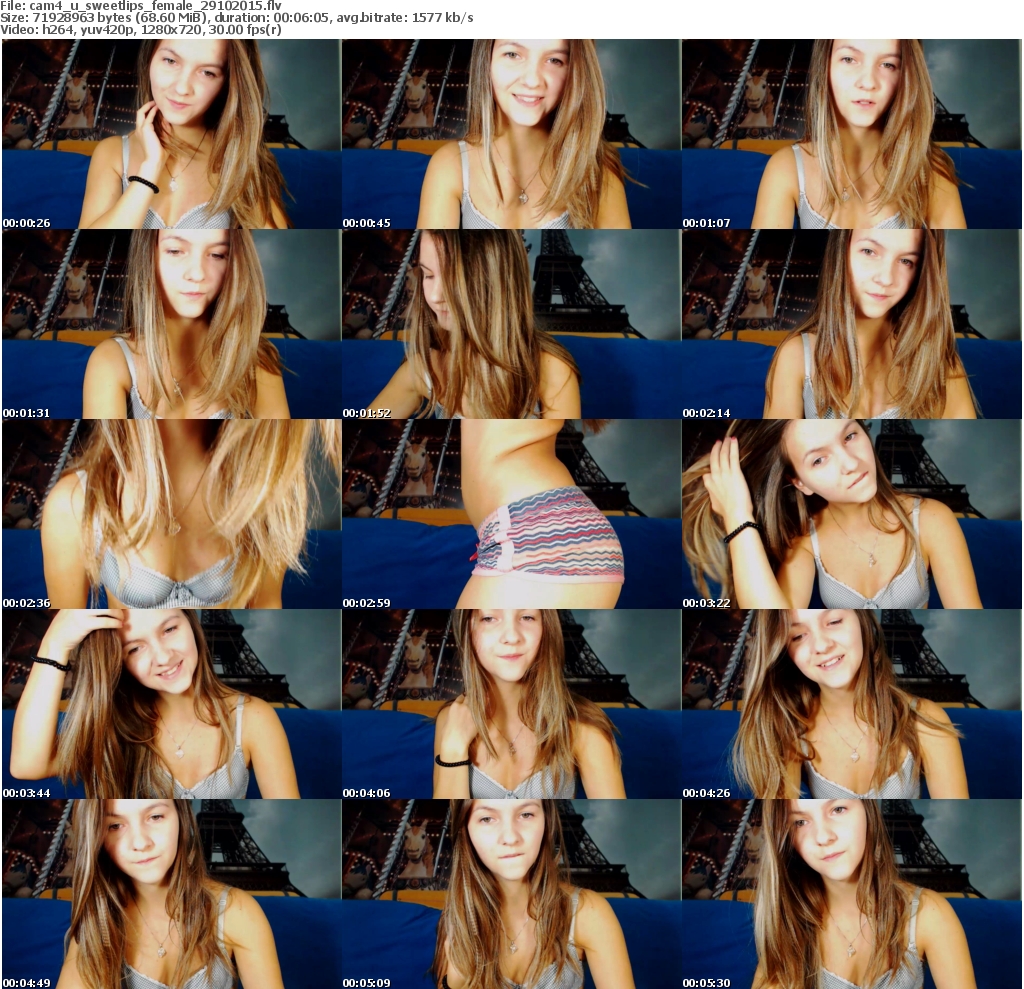Pick the thumbnail stamped 00:02:59
The width and height of the screenshot is (1024, 989).
(511, 514)
